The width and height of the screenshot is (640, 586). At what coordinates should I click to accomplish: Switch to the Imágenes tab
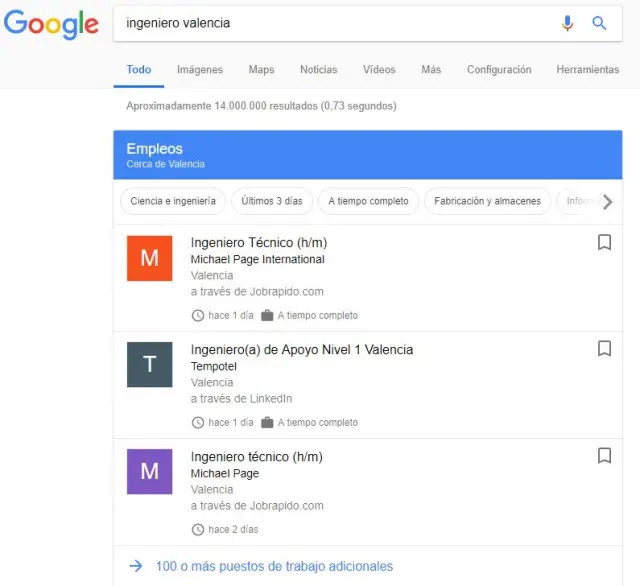point(200,70)
